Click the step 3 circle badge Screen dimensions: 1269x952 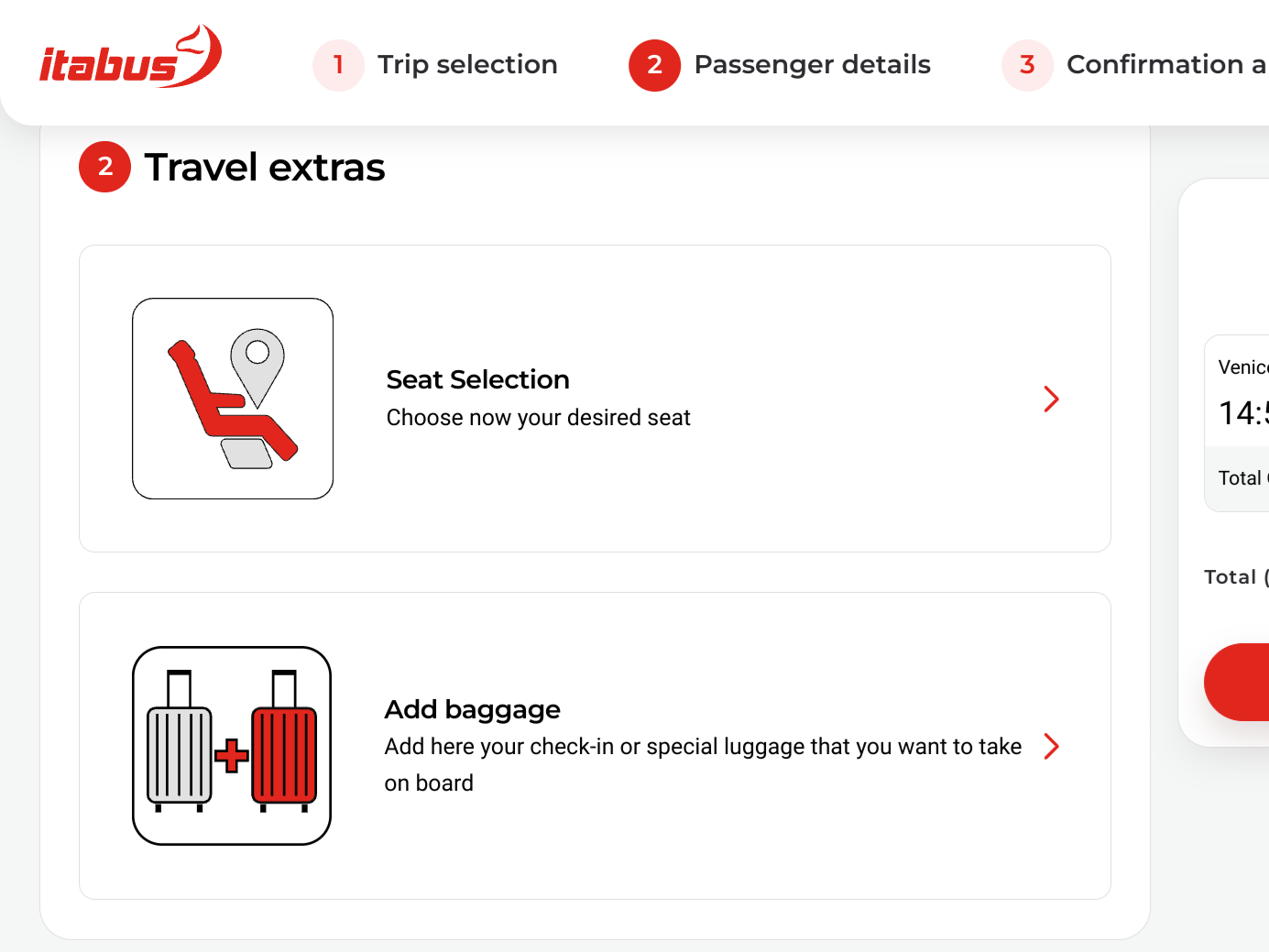(1027, 65)
